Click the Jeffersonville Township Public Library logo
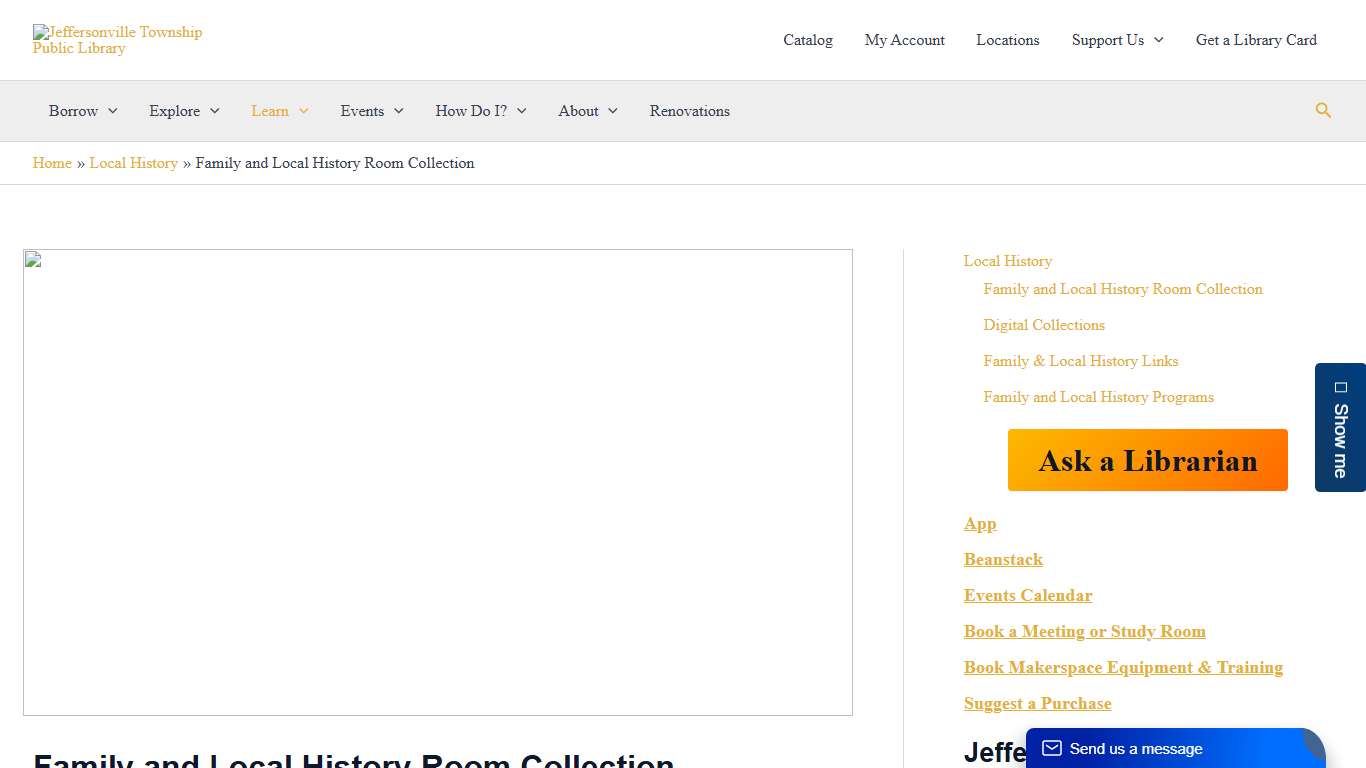1366x768 pixels. point(117,40)
